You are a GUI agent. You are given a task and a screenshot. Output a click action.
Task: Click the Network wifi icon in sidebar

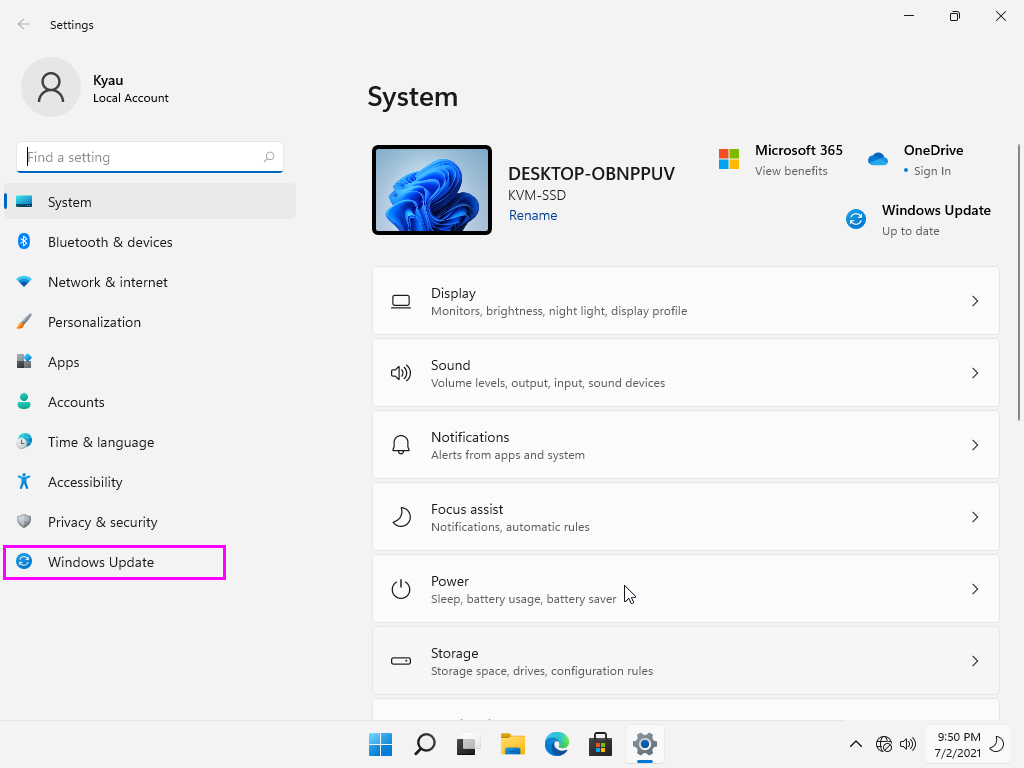point(24,281)
